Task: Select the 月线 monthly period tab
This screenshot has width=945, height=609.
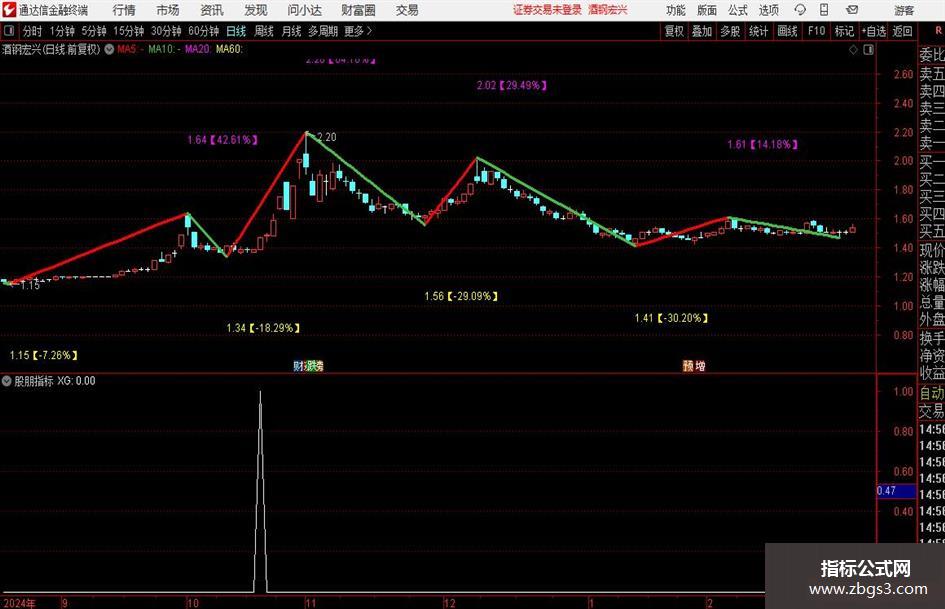Action: click(x=291, y=31)
